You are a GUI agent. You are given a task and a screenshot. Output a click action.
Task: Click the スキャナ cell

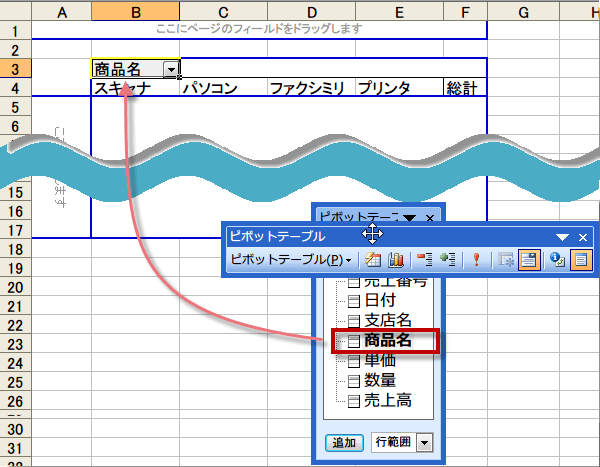[135, 88]
